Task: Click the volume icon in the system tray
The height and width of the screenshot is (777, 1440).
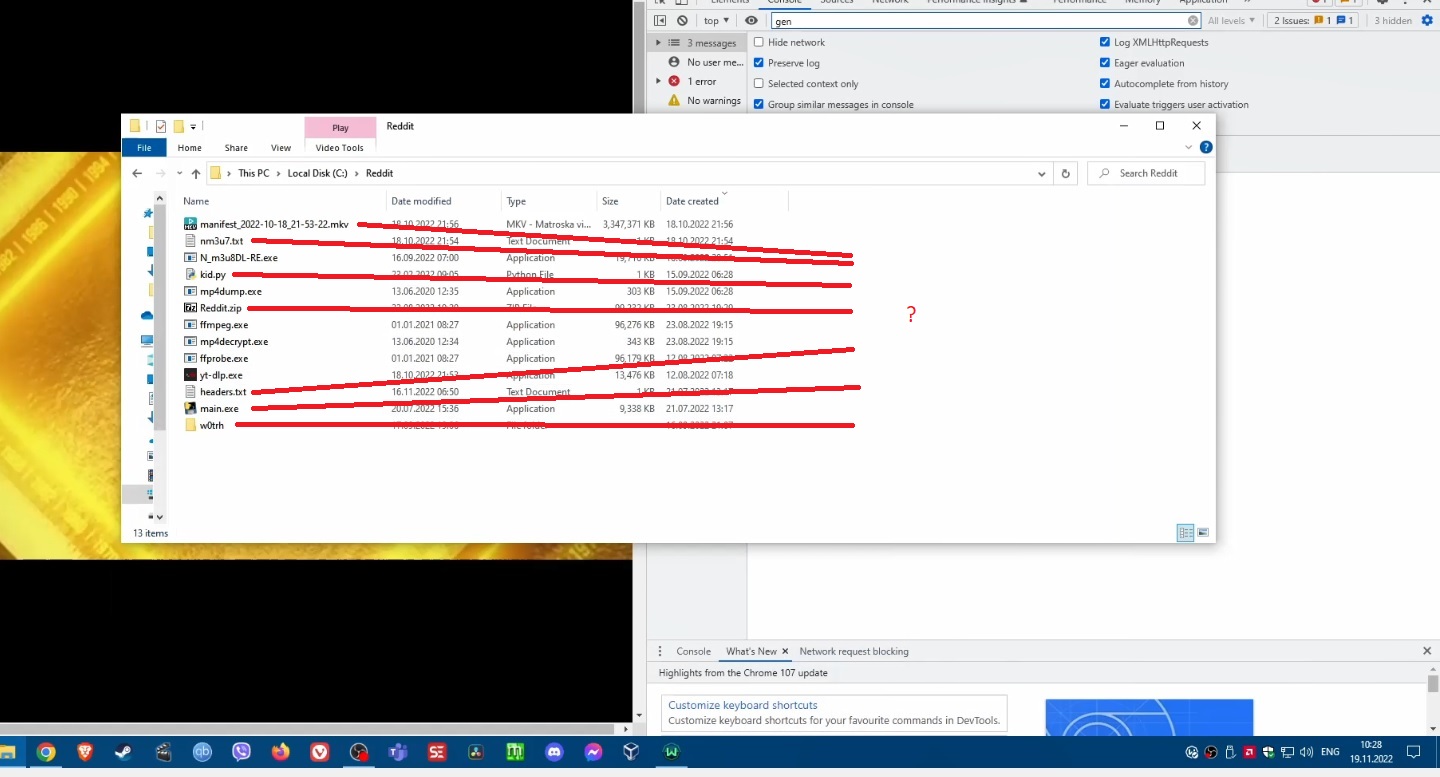Action: [x=1306, y=752]
